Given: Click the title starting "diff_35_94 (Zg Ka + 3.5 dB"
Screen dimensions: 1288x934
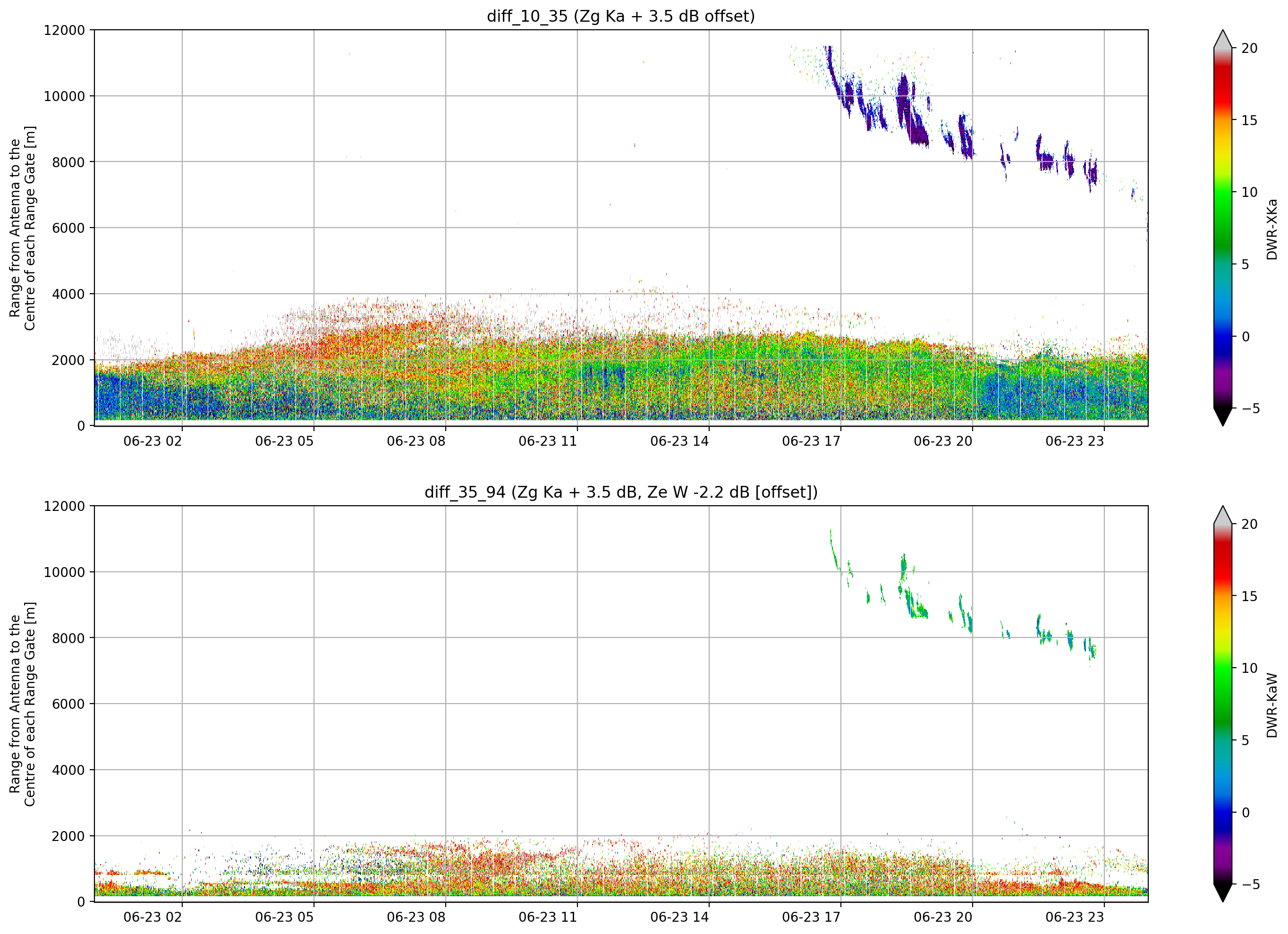Looking at the screenshot, I should (x=621, y=492).
